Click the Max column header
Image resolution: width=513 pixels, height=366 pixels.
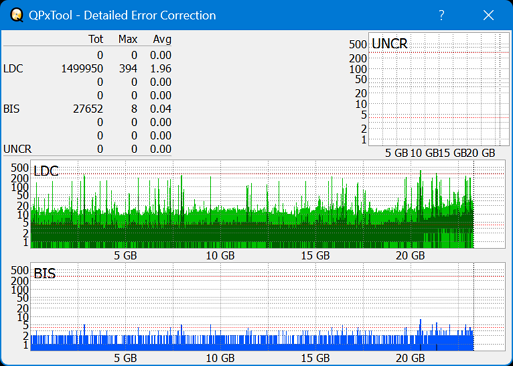click(128, 39)
